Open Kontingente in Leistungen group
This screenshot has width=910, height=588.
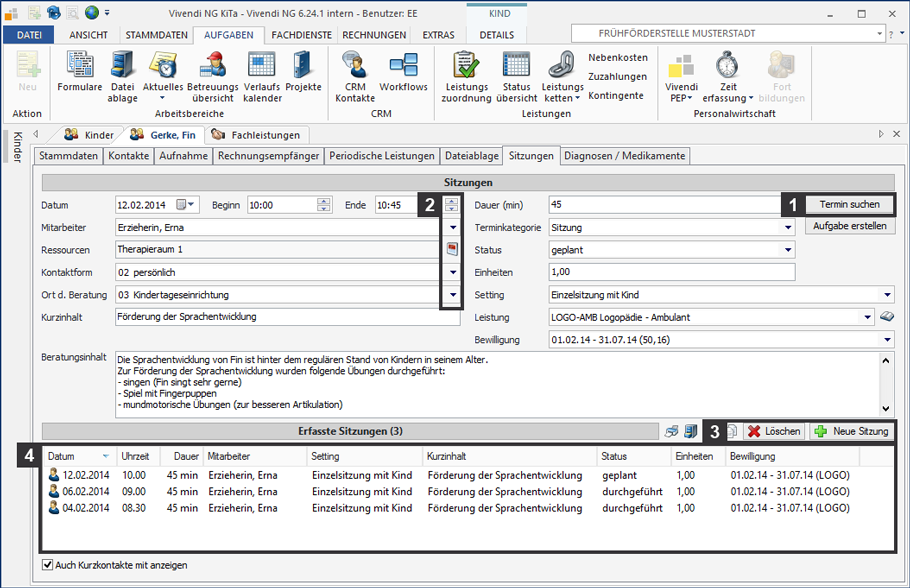(x=616, y=95)
